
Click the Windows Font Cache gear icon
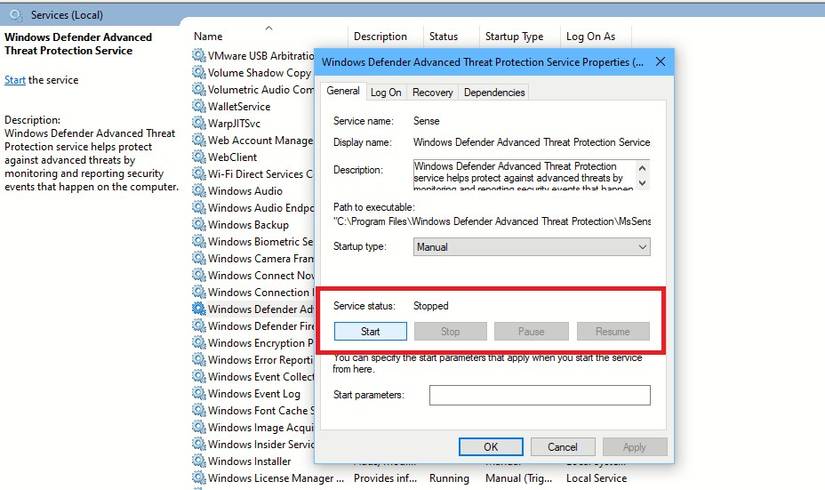[199, 410]
